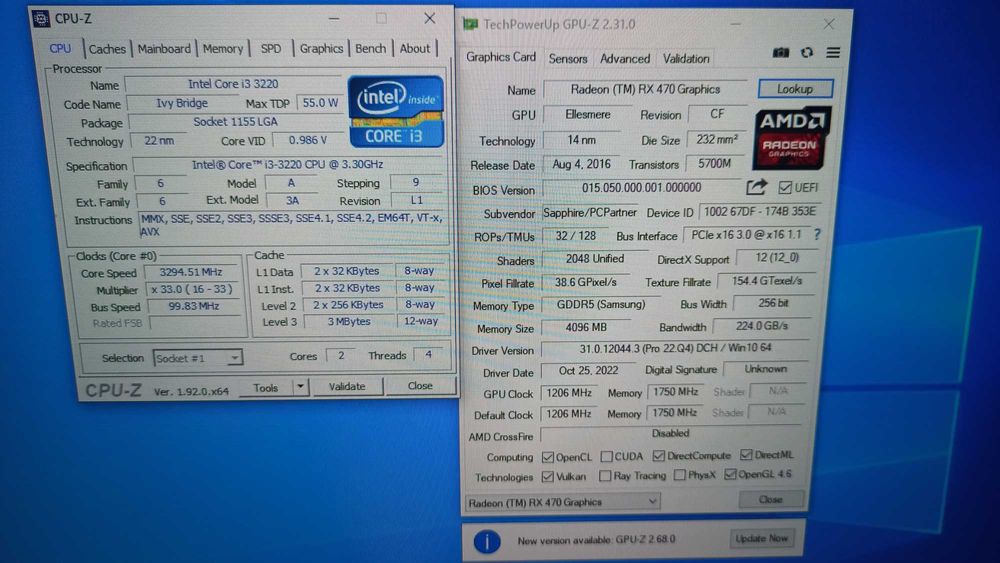Toggle the DirectCompute checkbox
The height and width of the screenshot is (563, 1000).
pos(659,456)
